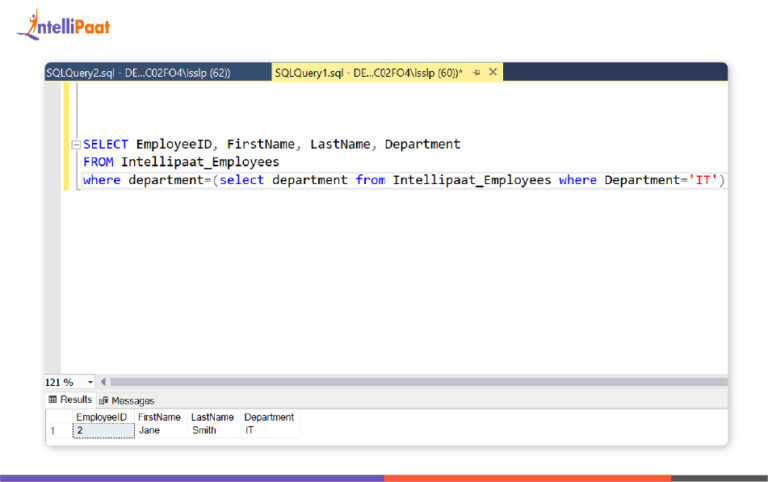The image size is (768, 482).
Task: Open the Results tab
Action: pos(71,400)
